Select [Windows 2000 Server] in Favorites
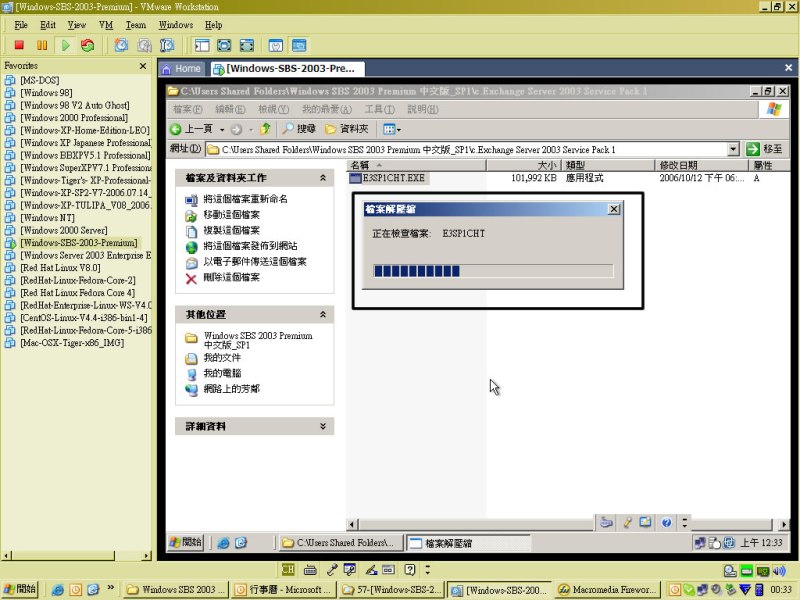The height and width of the screenshot is (600, 800). (x=64, y=231)
